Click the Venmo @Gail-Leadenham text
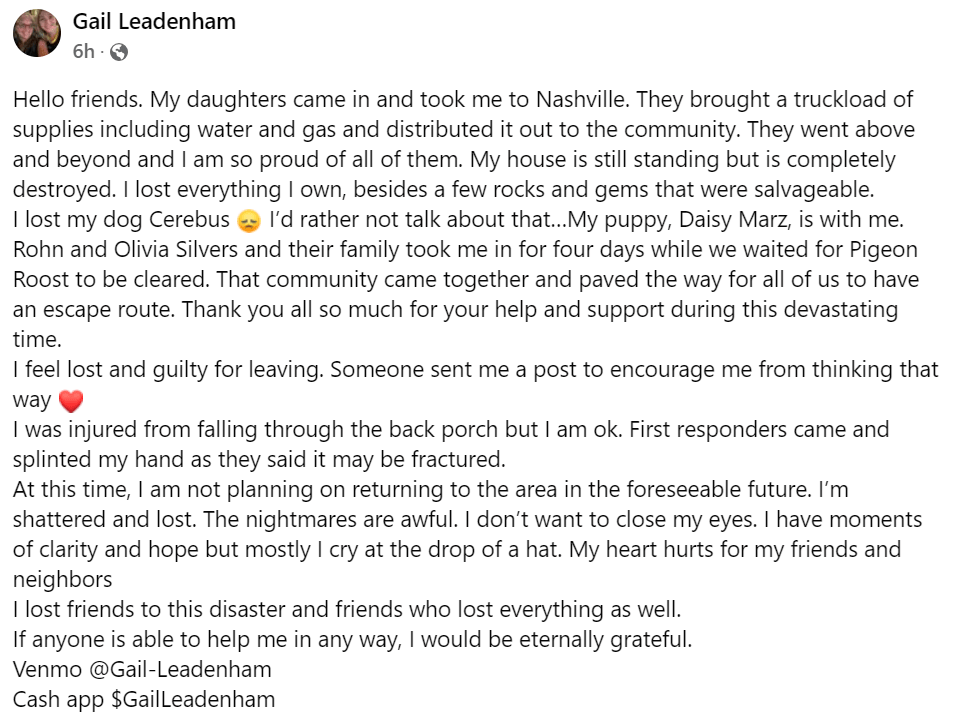958x727 pixels. pos(142,669)
